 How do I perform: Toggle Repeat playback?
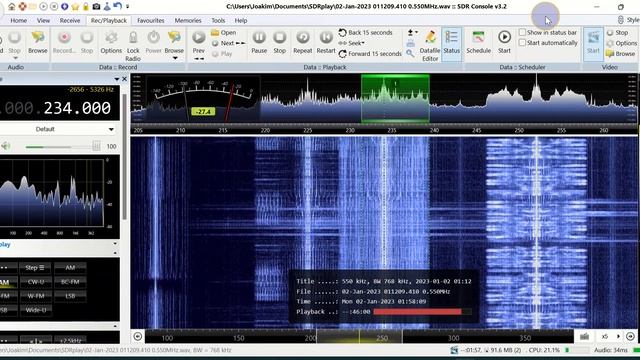point(302,42)
